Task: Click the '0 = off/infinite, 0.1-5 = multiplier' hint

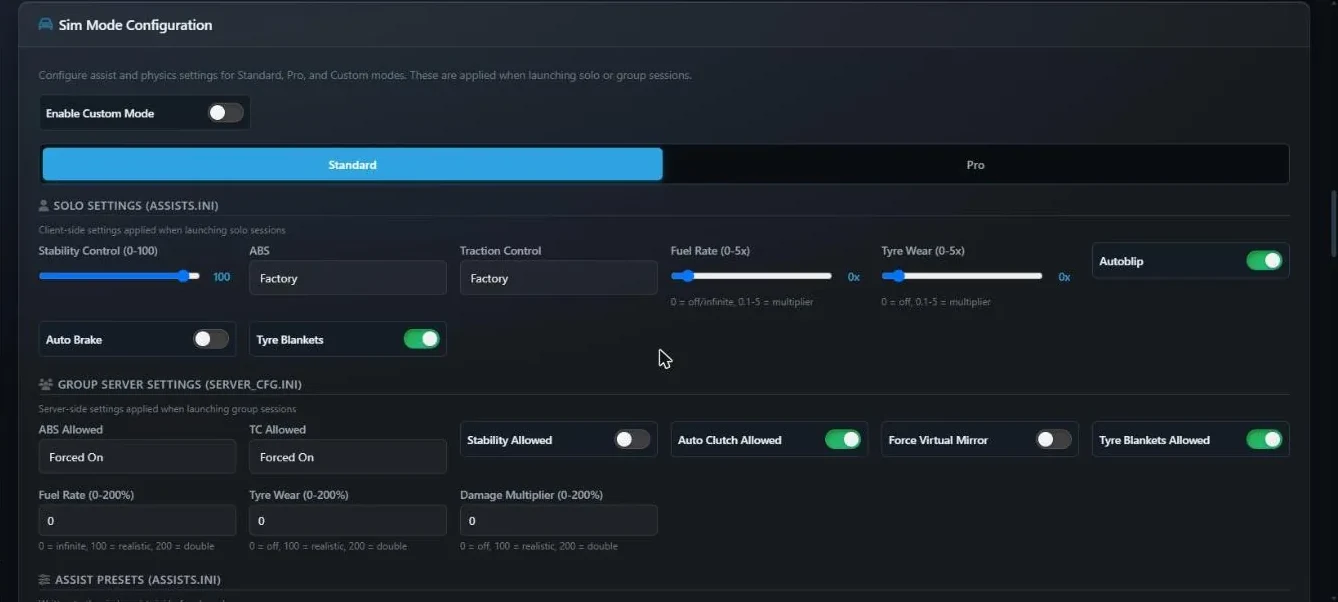Action: coord(742,302)
